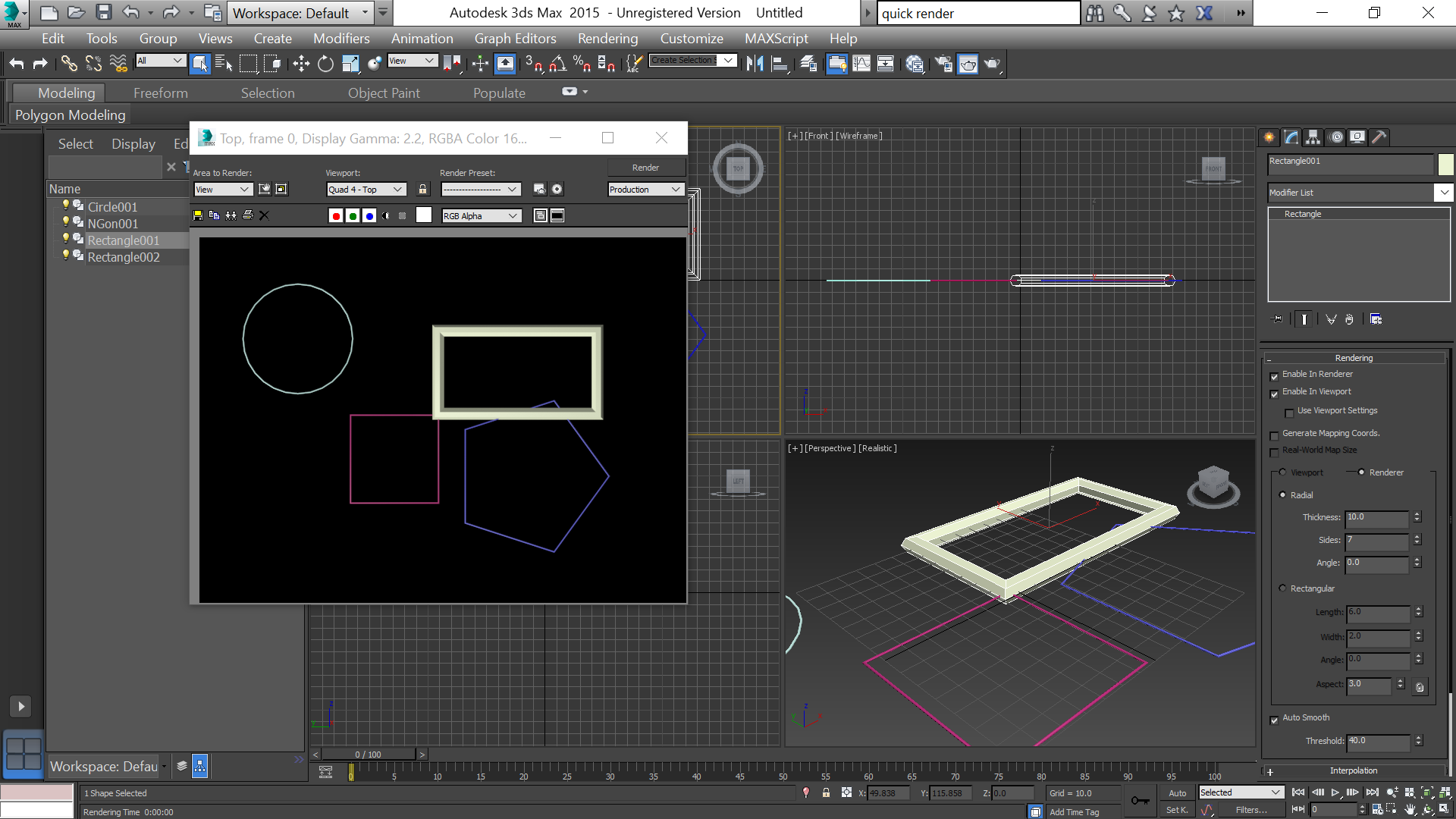
Task: Expand the Render Preset dropdown
Action: pos(511,189)
